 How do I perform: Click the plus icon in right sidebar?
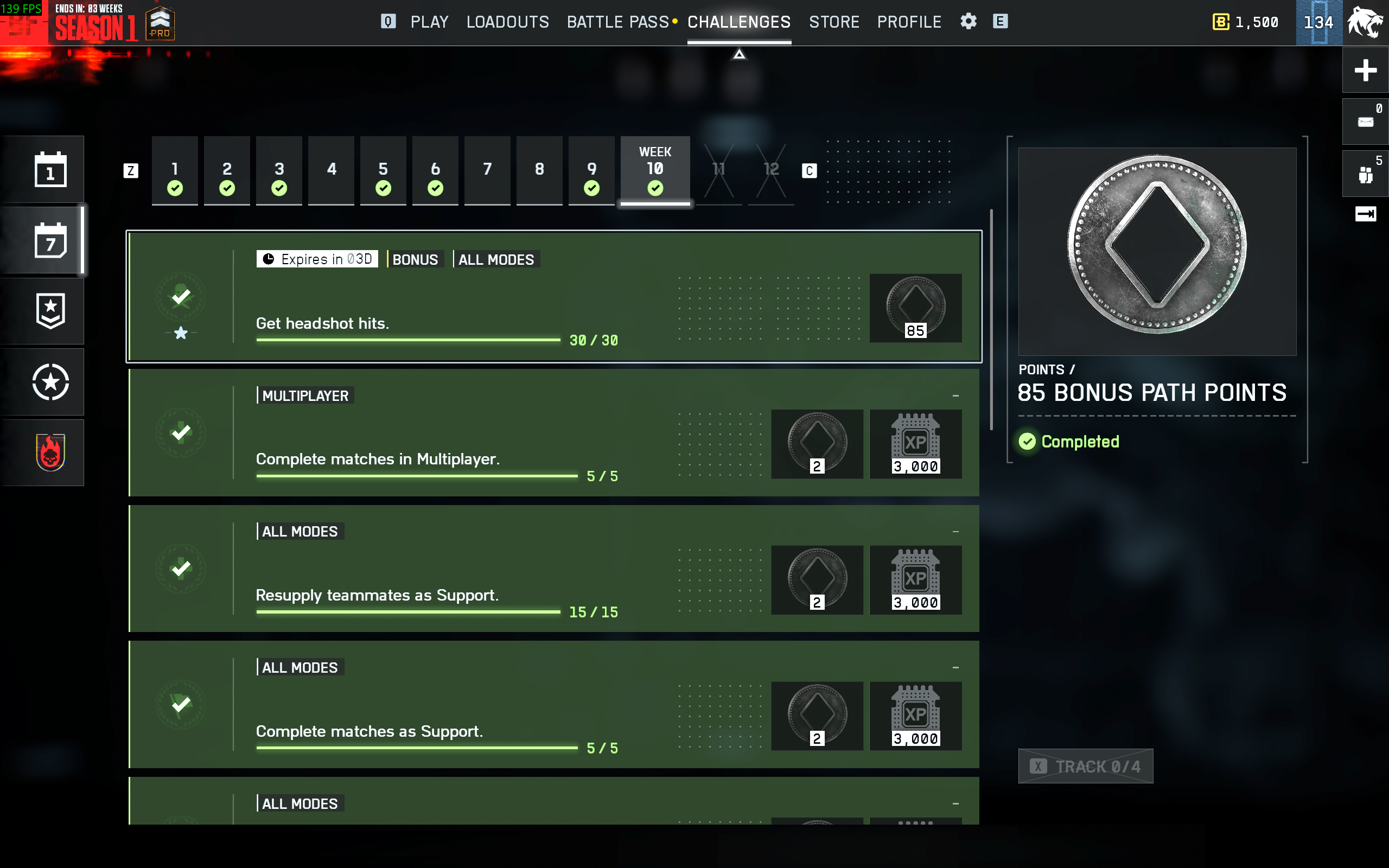click(x=1365, y=70)
